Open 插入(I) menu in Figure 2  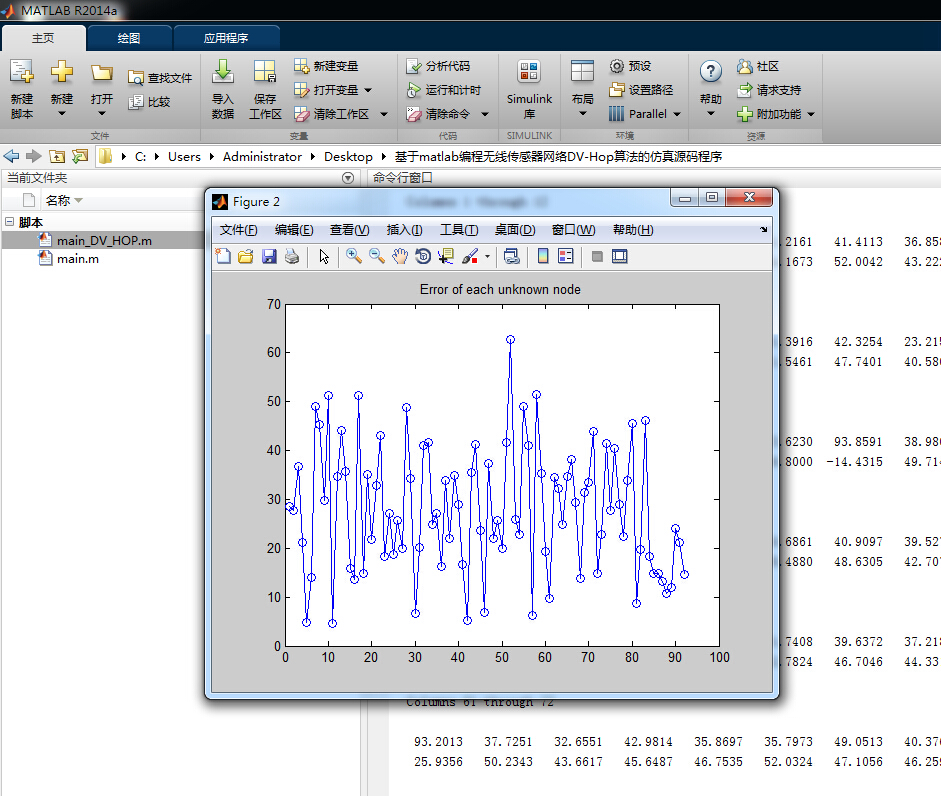tap(404, 230)
